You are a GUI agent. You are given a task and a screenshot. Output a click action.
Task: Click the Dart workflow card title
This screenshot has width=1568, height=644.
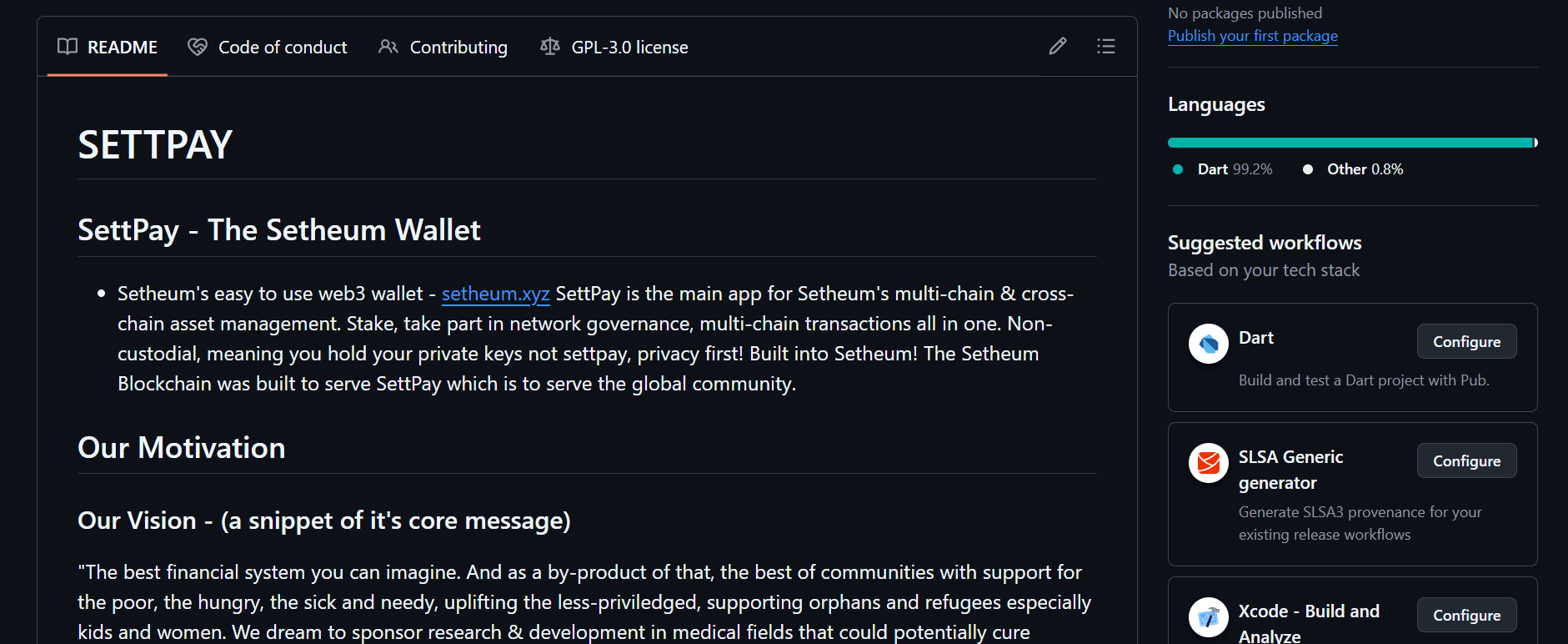click(x=1256, y=338)
